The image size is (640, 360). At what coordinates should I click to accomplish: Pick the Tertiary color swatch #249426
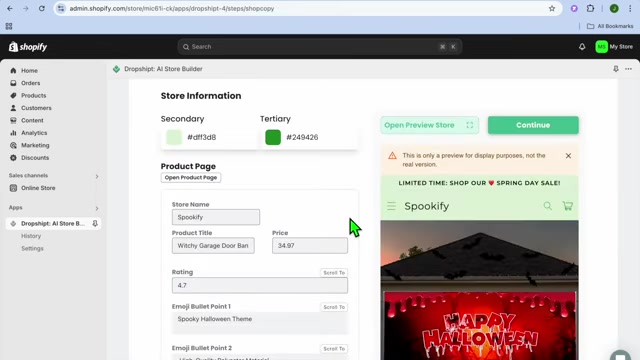point(273,137)
